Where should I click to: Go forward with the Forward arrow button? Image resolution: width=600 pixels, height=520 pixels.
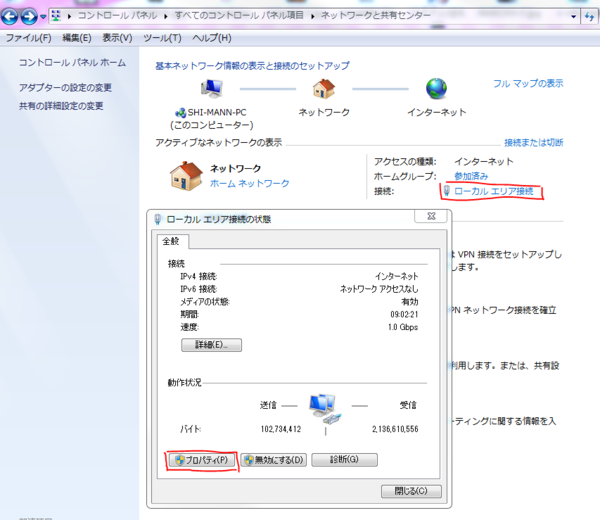29,16
